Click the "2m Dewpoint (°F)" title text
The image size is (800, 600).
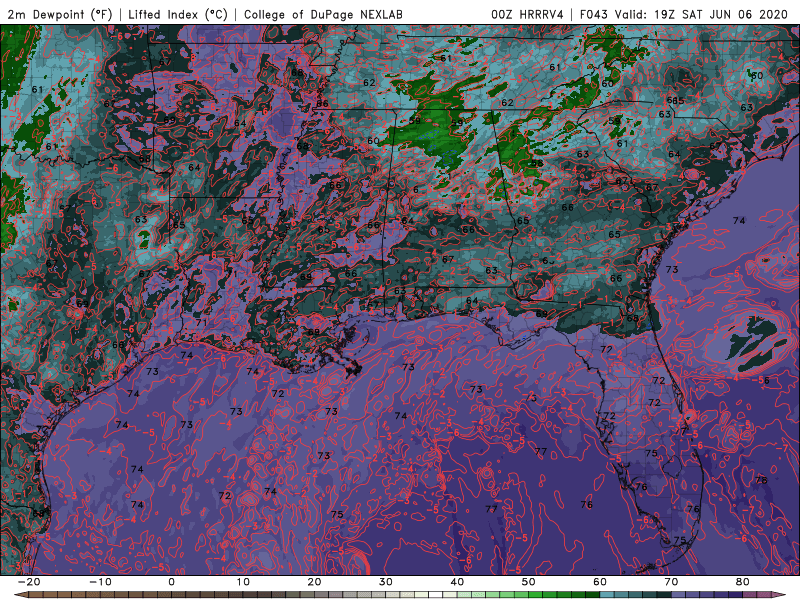pyautogui.click(x=59, y=14)
